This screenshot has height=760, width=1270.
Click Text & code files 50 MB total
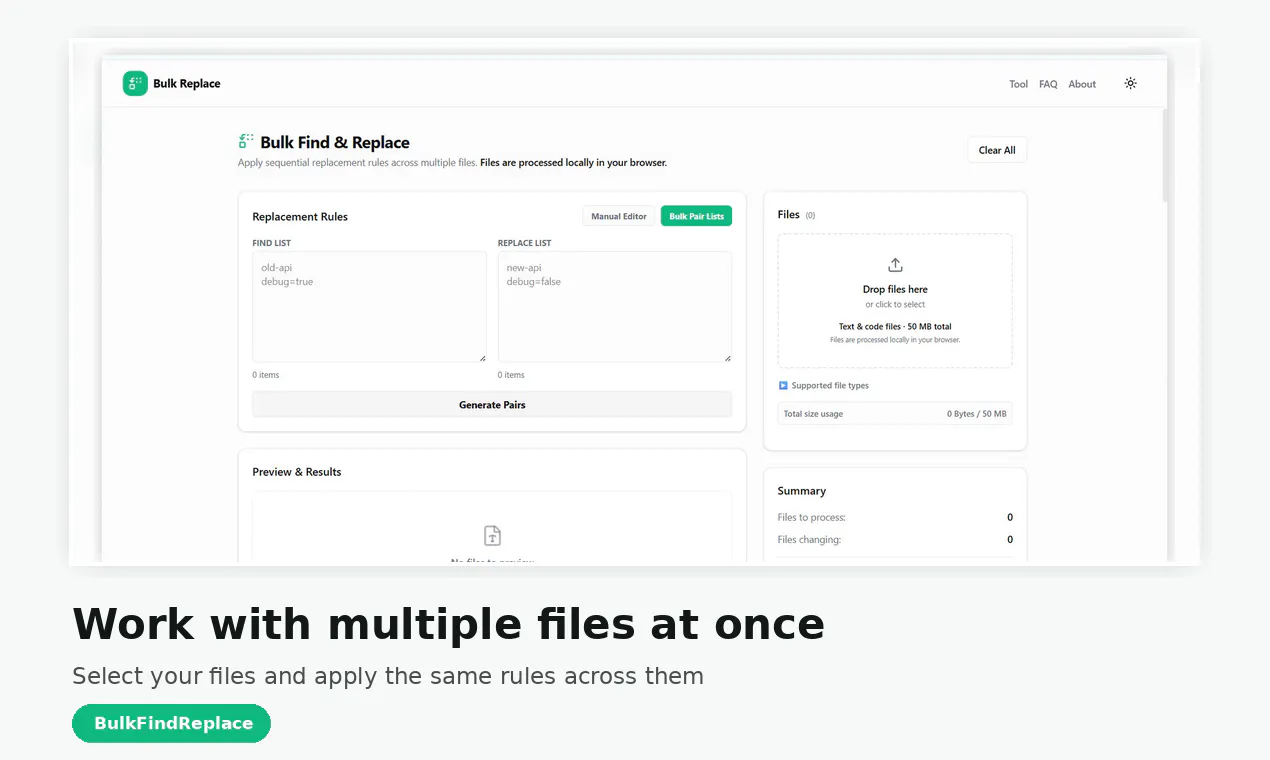[x=895, y=327]
